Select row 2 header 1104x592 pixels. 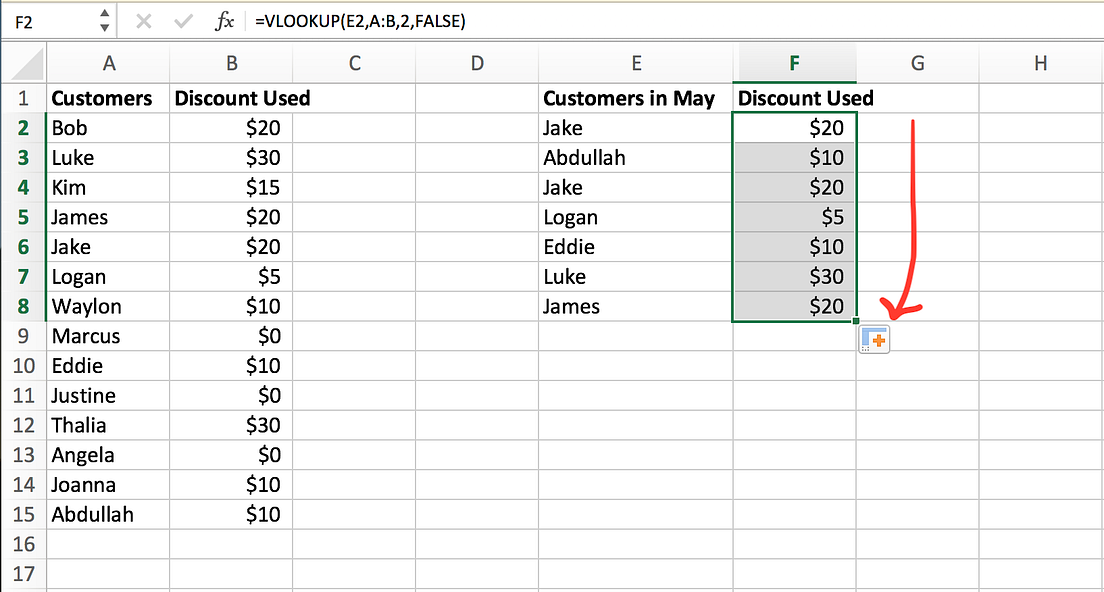[x=23, y=128]
